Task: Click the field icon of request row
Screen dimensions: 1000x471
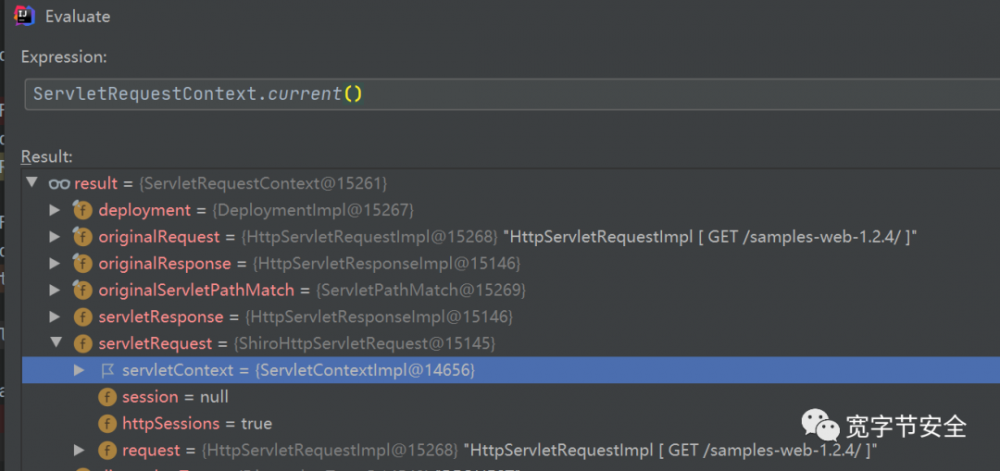Action: click(x=107, y=451)
